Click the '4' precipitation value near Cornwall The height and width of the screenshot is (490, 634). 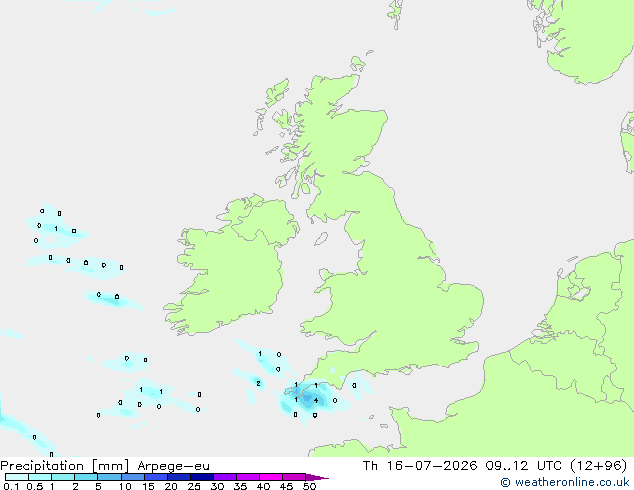click(316, 401)
